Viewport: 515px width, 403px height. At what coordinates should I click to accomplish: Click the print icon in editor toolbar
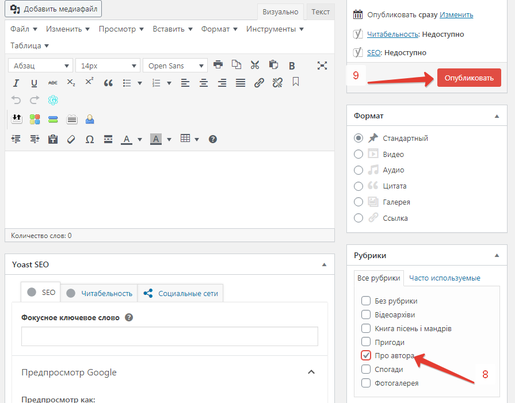[x=218, y=64]
